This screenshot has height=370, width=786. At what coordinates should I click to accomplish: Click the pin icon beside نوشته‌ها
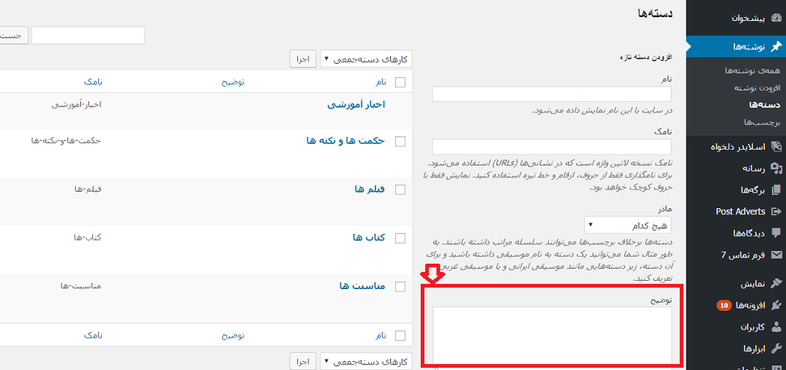[x=776, y=47]
